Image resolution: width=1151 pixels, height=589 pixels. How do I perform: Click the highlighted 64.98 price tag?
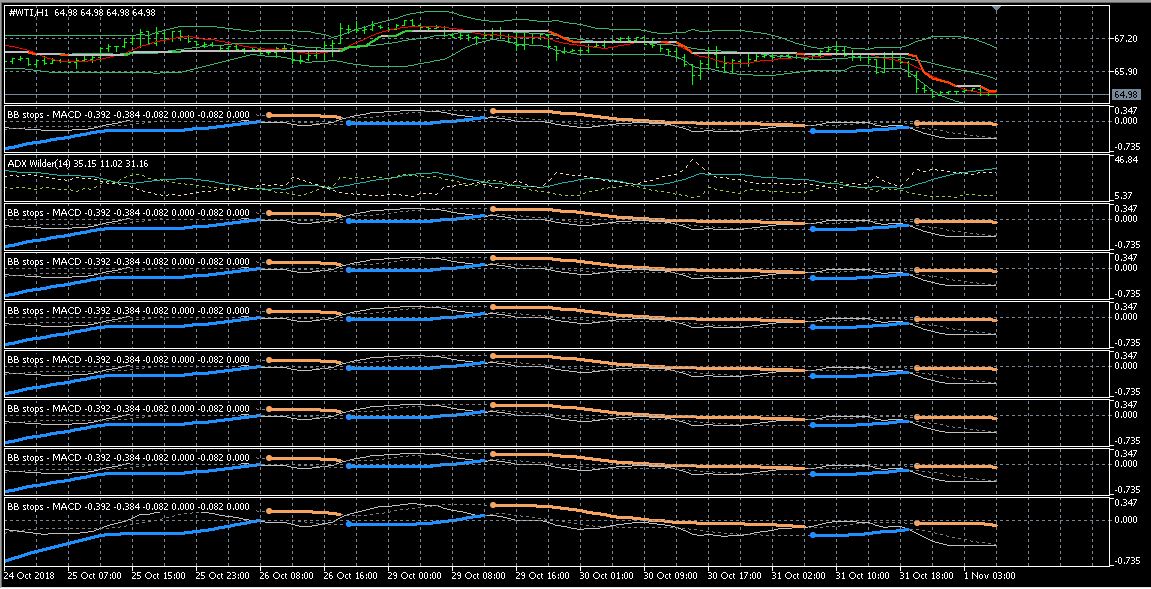point(1126,92)
